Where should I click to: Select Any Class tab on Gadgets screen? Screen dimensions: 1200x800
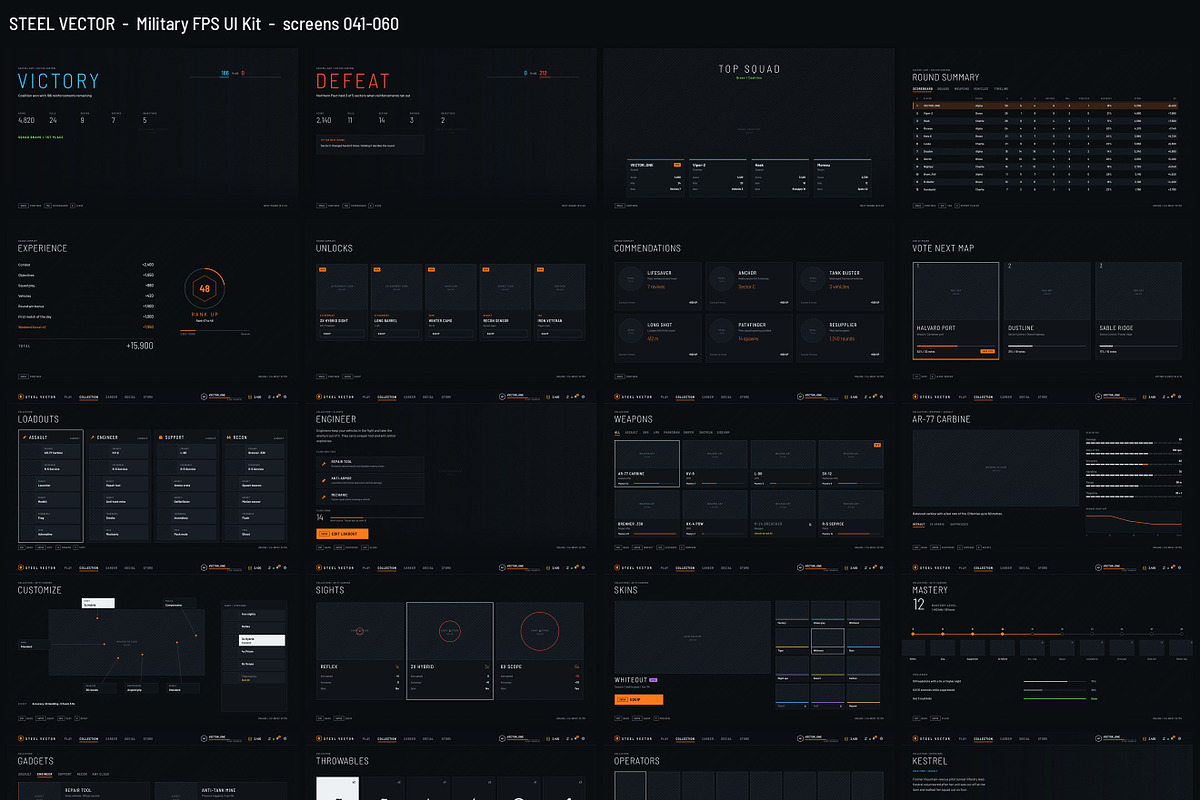pyautogui.click(x=100, y=774)
